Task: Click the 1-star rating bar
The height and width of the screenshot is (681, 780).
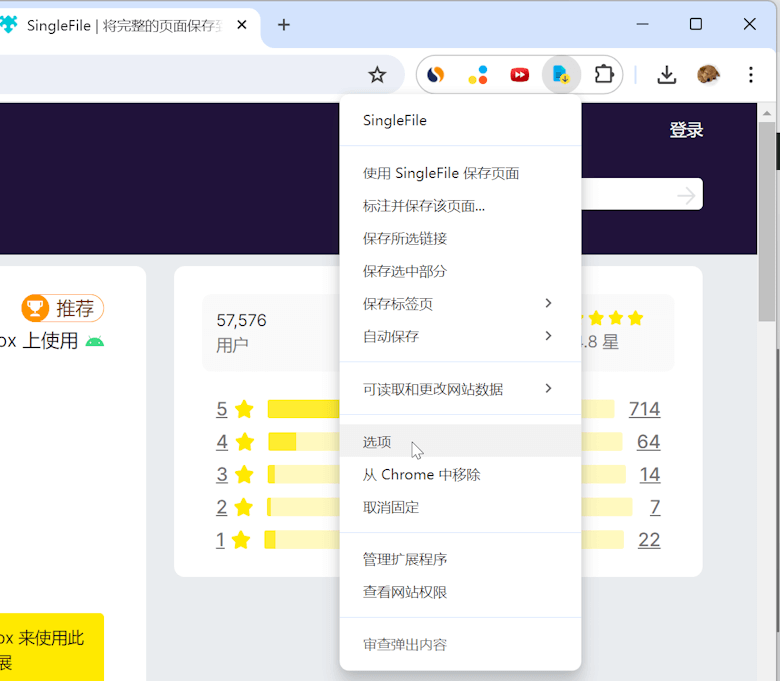Action: coord(302,540)
